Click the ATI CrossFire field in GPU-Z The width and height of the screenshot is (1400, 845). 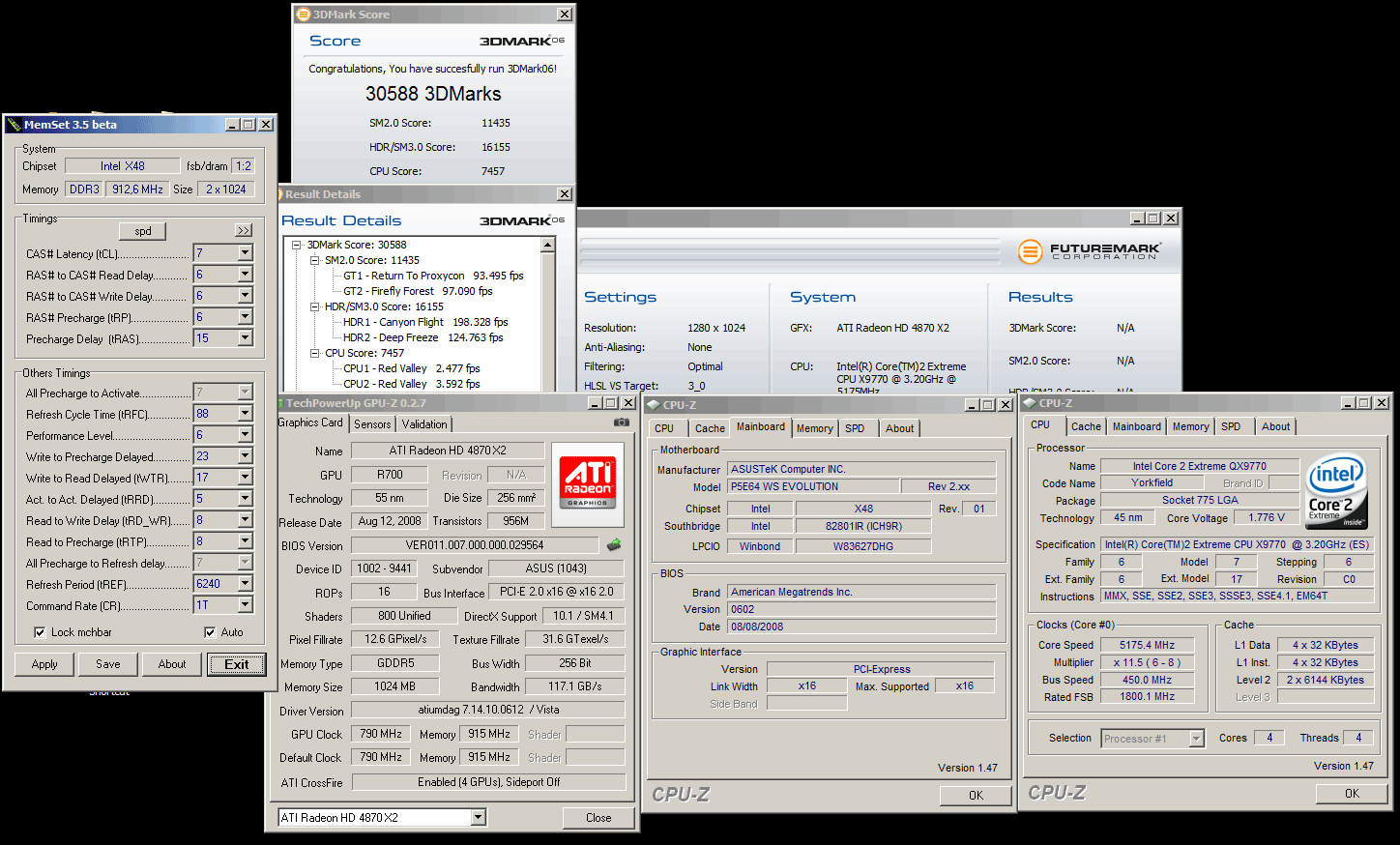pyautogui.click(x=488, y=782)
